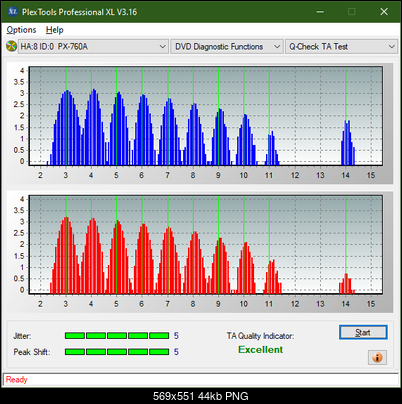Expand the DVD Diagnostic Functions dropdown
This screenshot has height=404, width=402.
(x=227, y=47)
